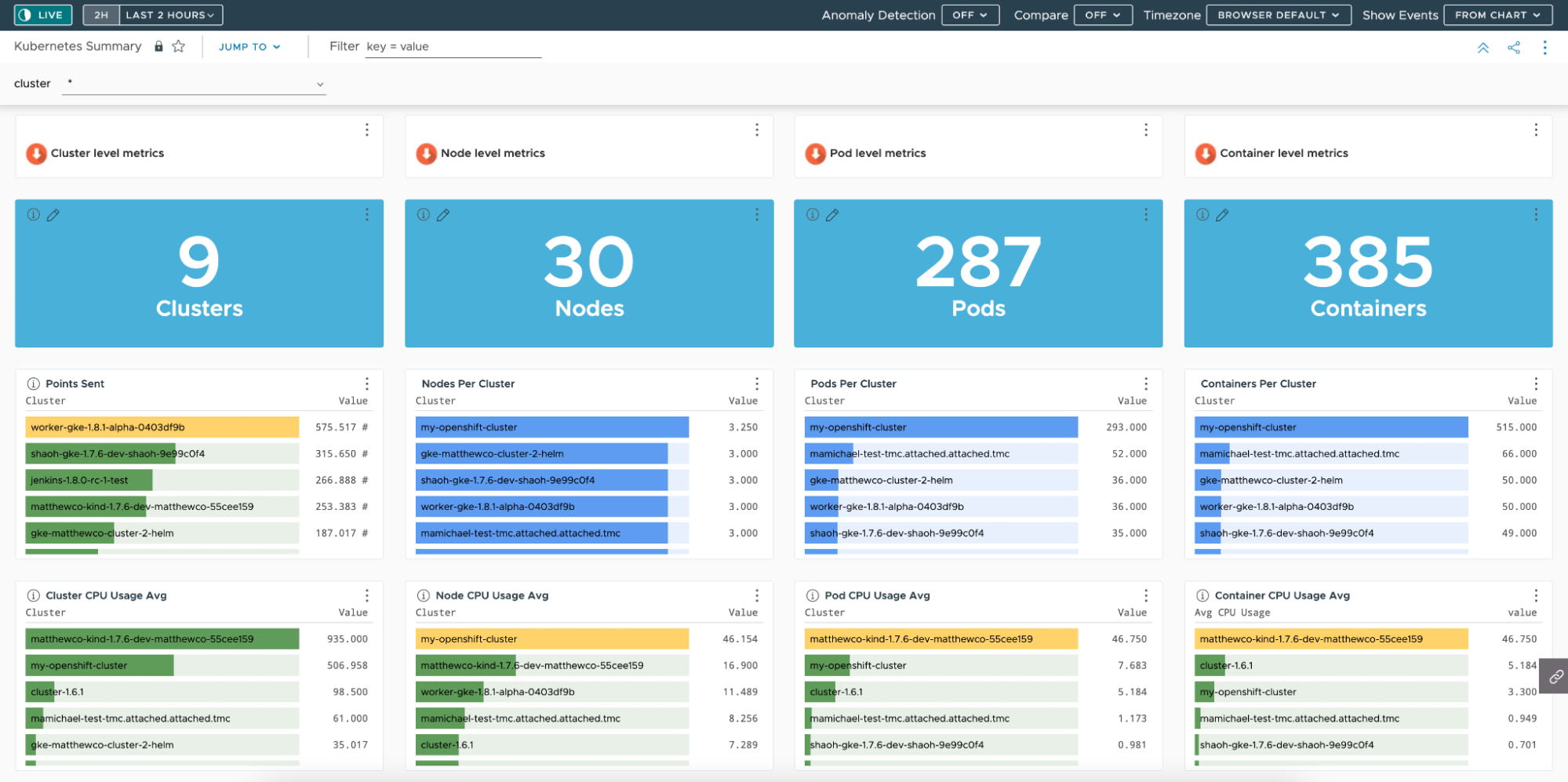Select cluster-1.6.1 row in Cluster CPU Usage Avg
This screenshot has height=782, width=1568.
pyautogui.click(x=198, y=692)
